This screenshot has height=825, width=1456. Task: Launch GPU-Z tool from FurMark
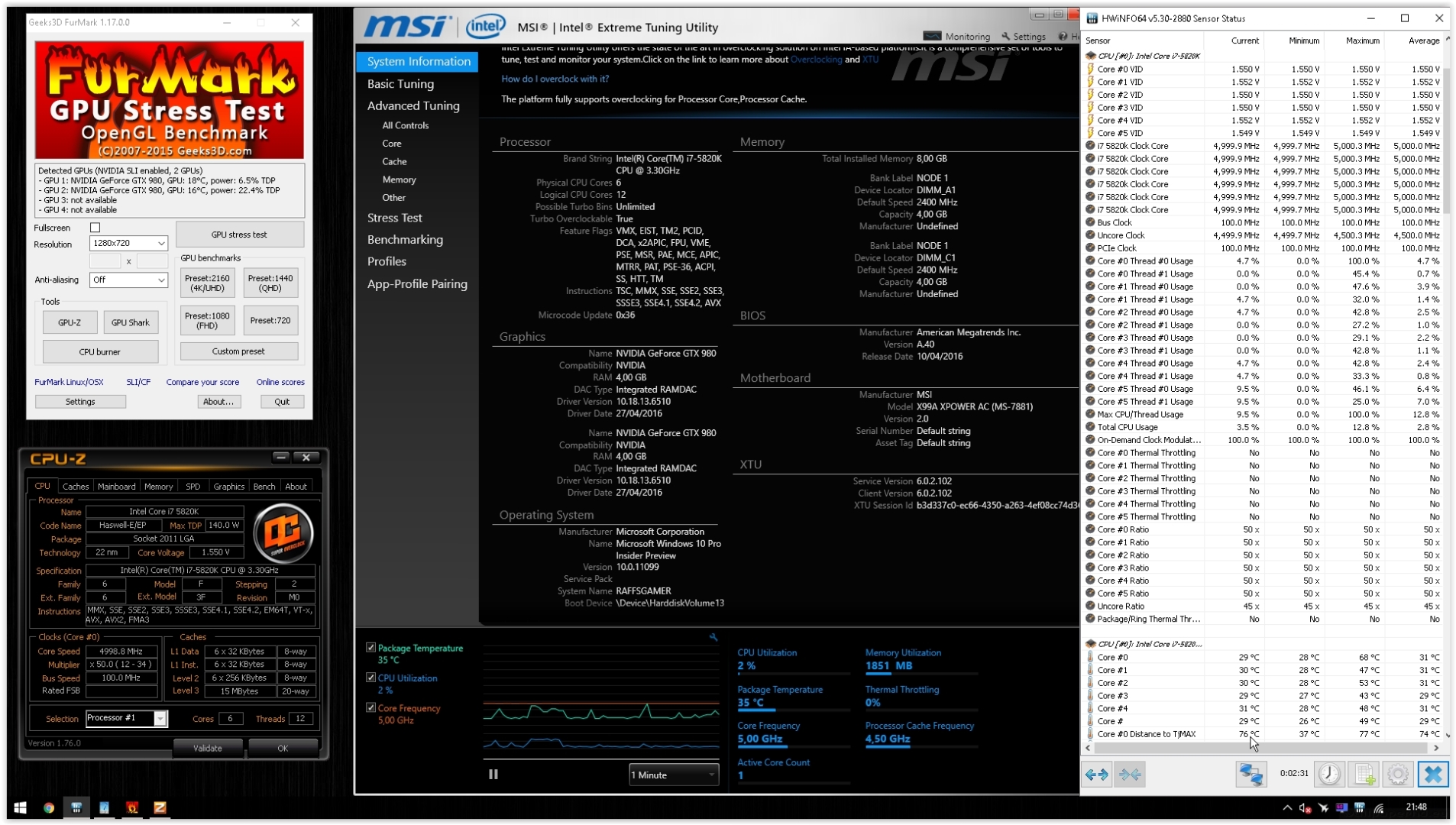coord(70,322)
